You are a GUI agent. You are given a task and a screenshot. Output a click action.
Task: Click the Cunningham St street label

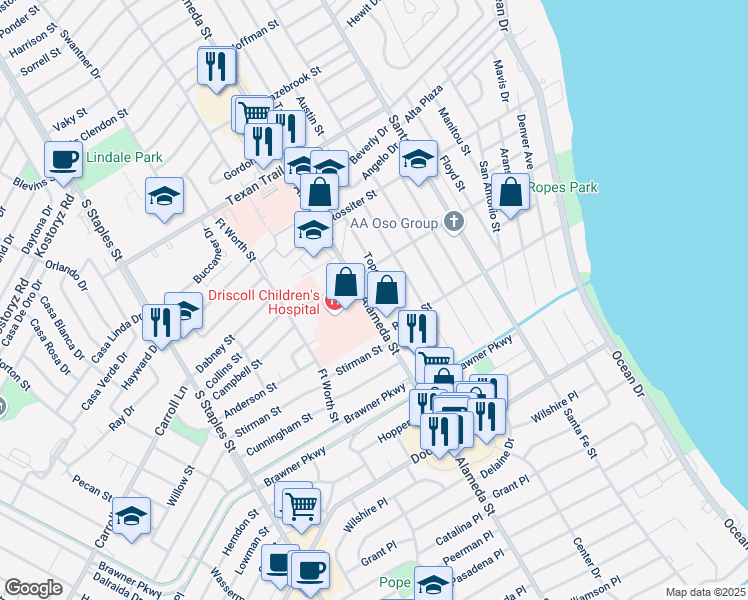pyautogui.click(x=280, y=434)
